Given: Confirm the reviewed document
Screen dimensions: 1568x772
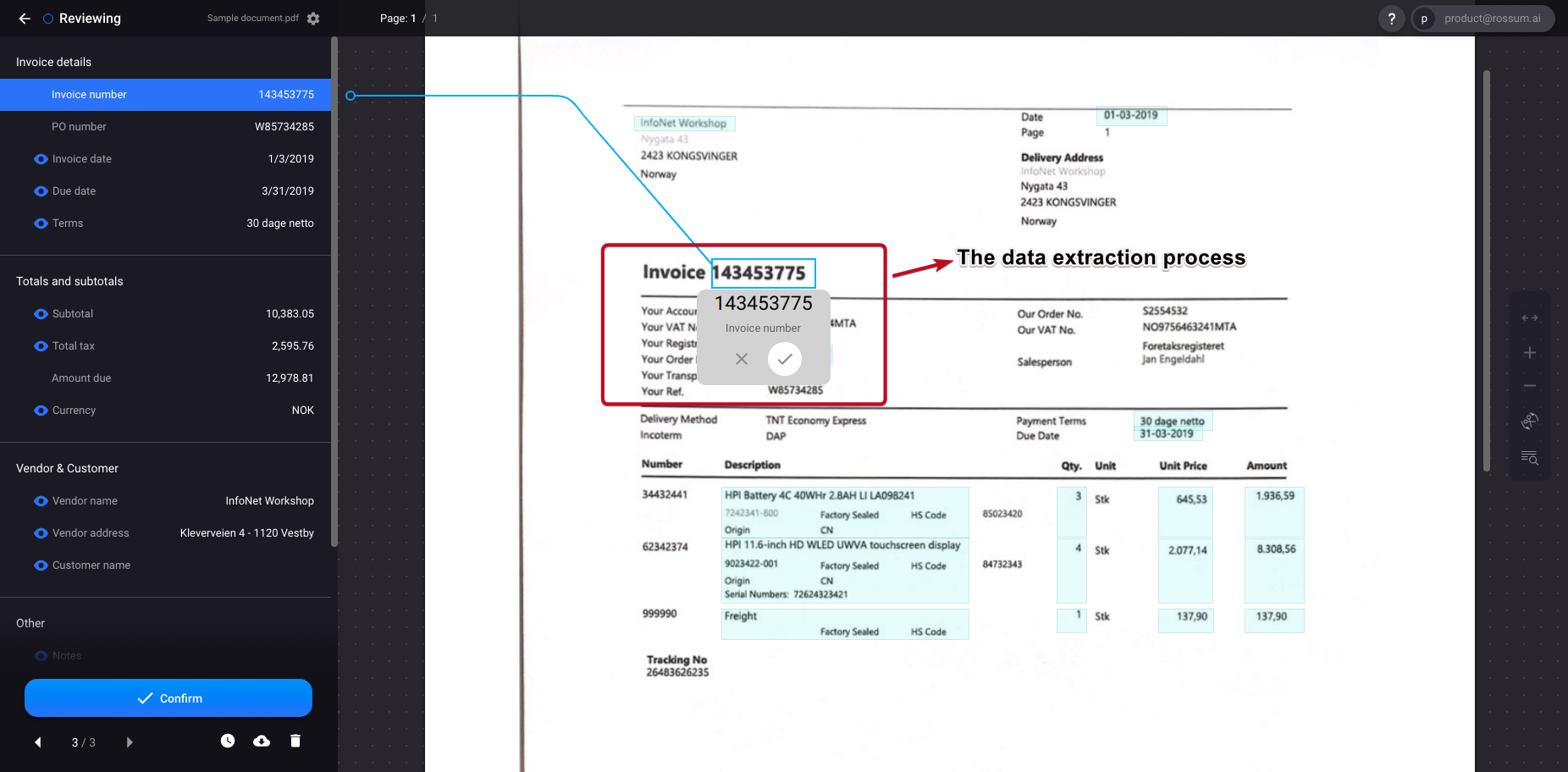Looking at the screenshot, I should [168, 698].
